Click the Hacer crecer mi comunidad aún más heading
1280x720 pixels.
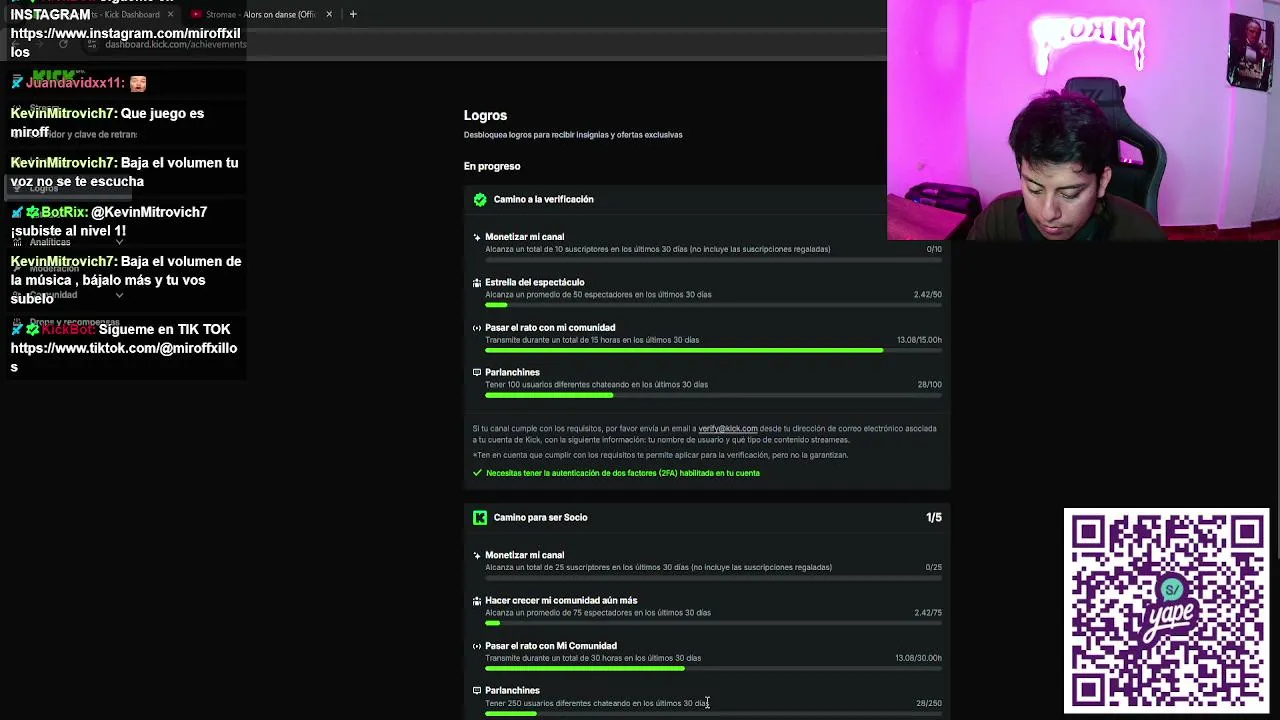(561, 600)
